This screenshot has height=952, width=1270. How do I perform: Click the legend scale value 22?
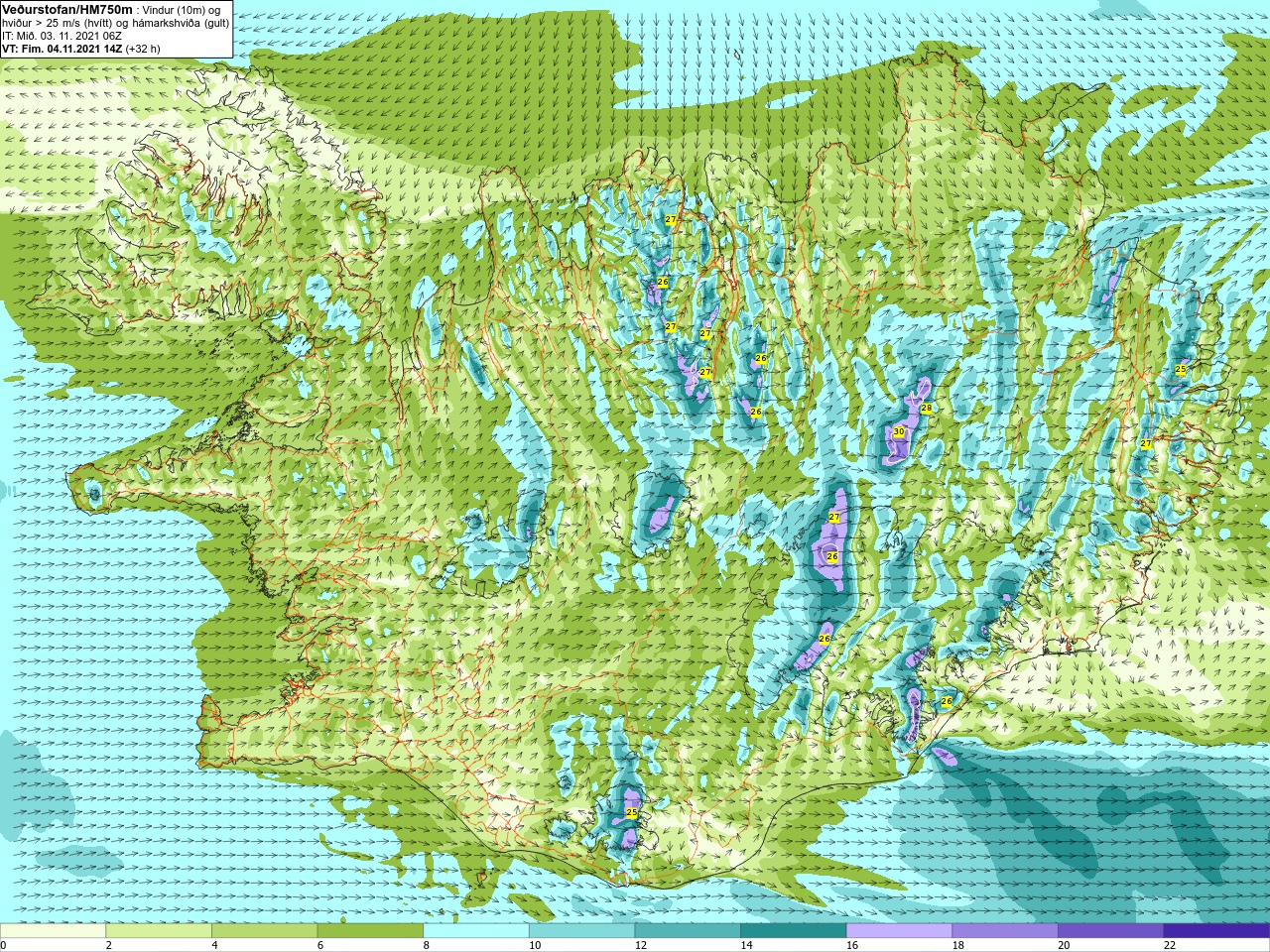click(x=1170, y=945)
